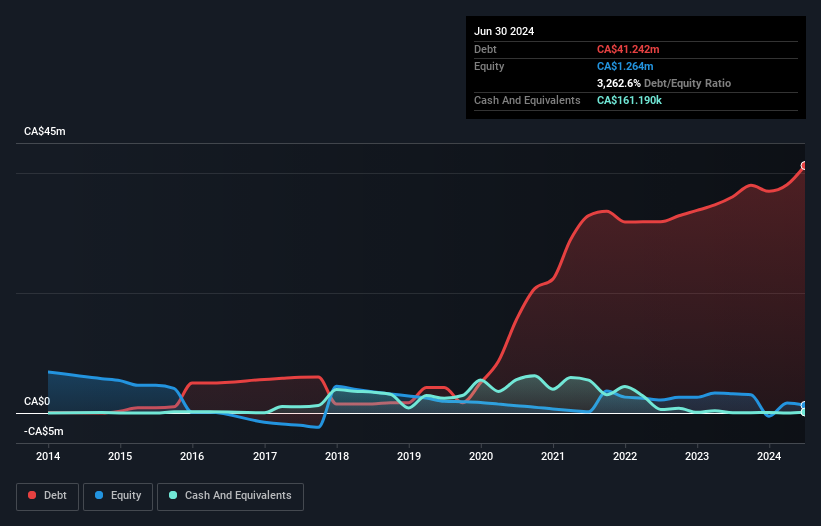Screen dimensions: 821x526
Task: Click the CA$1.264m equity value
Action: 625,66
